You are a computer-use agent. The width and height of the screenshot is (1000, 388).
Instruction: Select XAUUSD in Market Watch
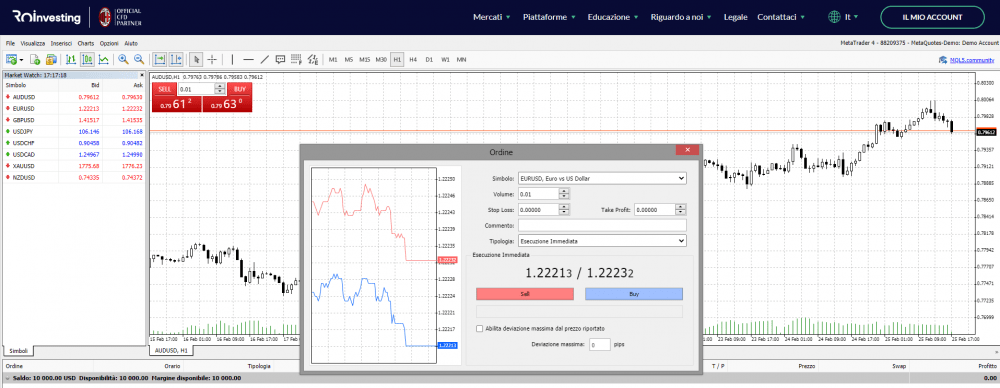pos(74,166)
